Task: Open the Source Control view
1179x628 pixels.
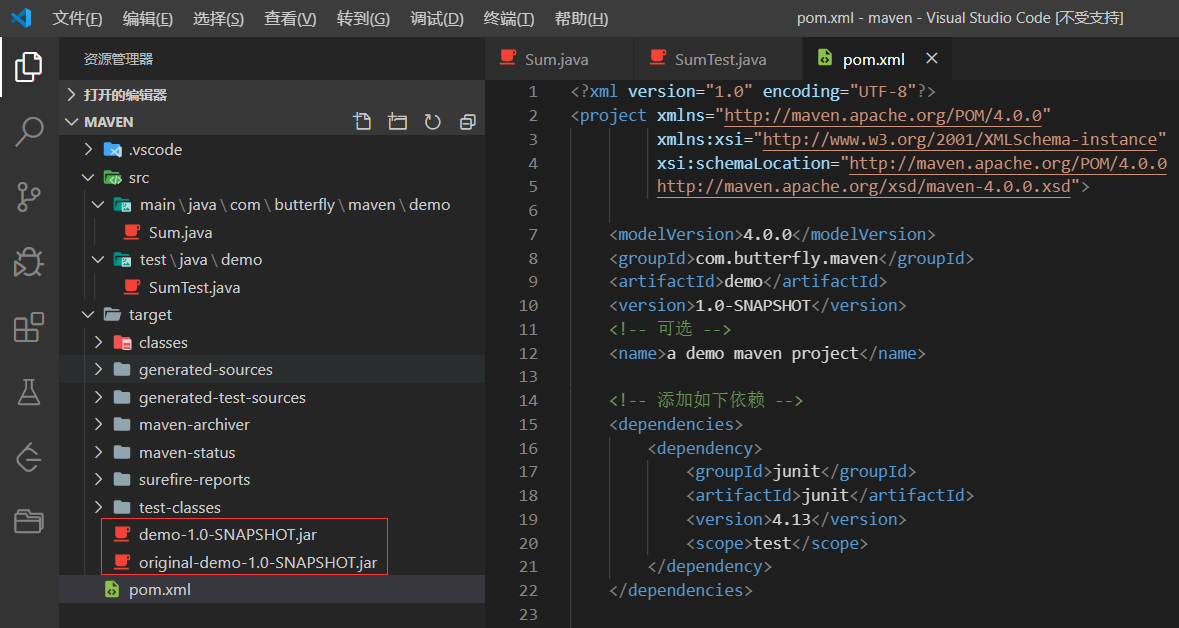Action: pos(29,197)
